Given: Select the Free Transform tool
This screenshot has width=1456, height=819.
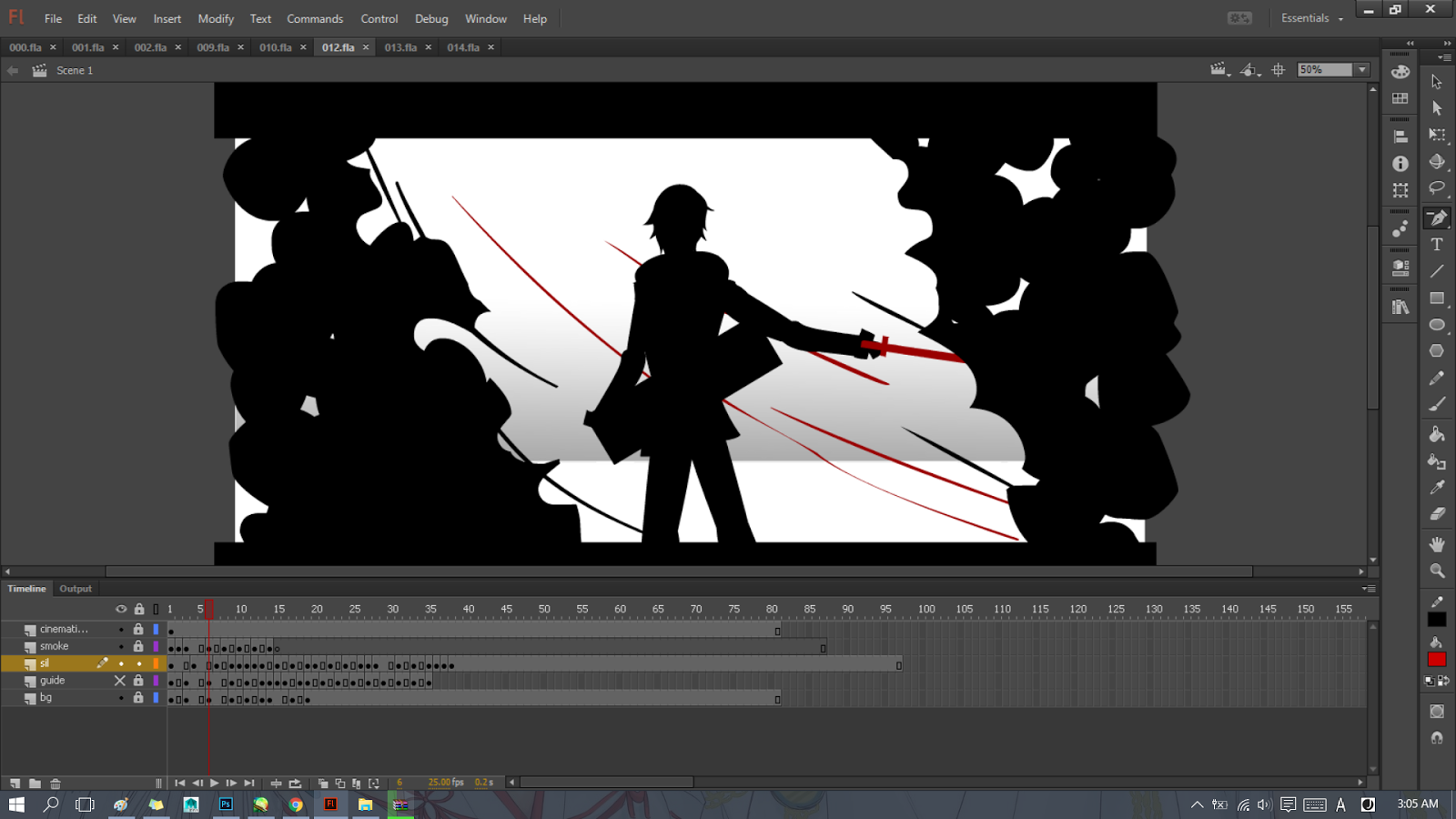Looking at the screenshot, I should (1438, 135).
